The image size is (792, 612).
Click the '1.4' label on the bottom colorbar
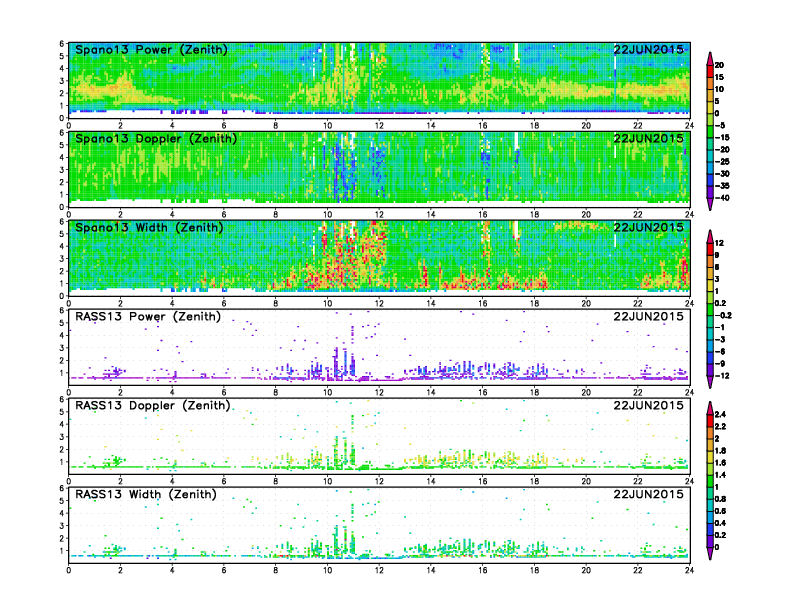(720, 475)
